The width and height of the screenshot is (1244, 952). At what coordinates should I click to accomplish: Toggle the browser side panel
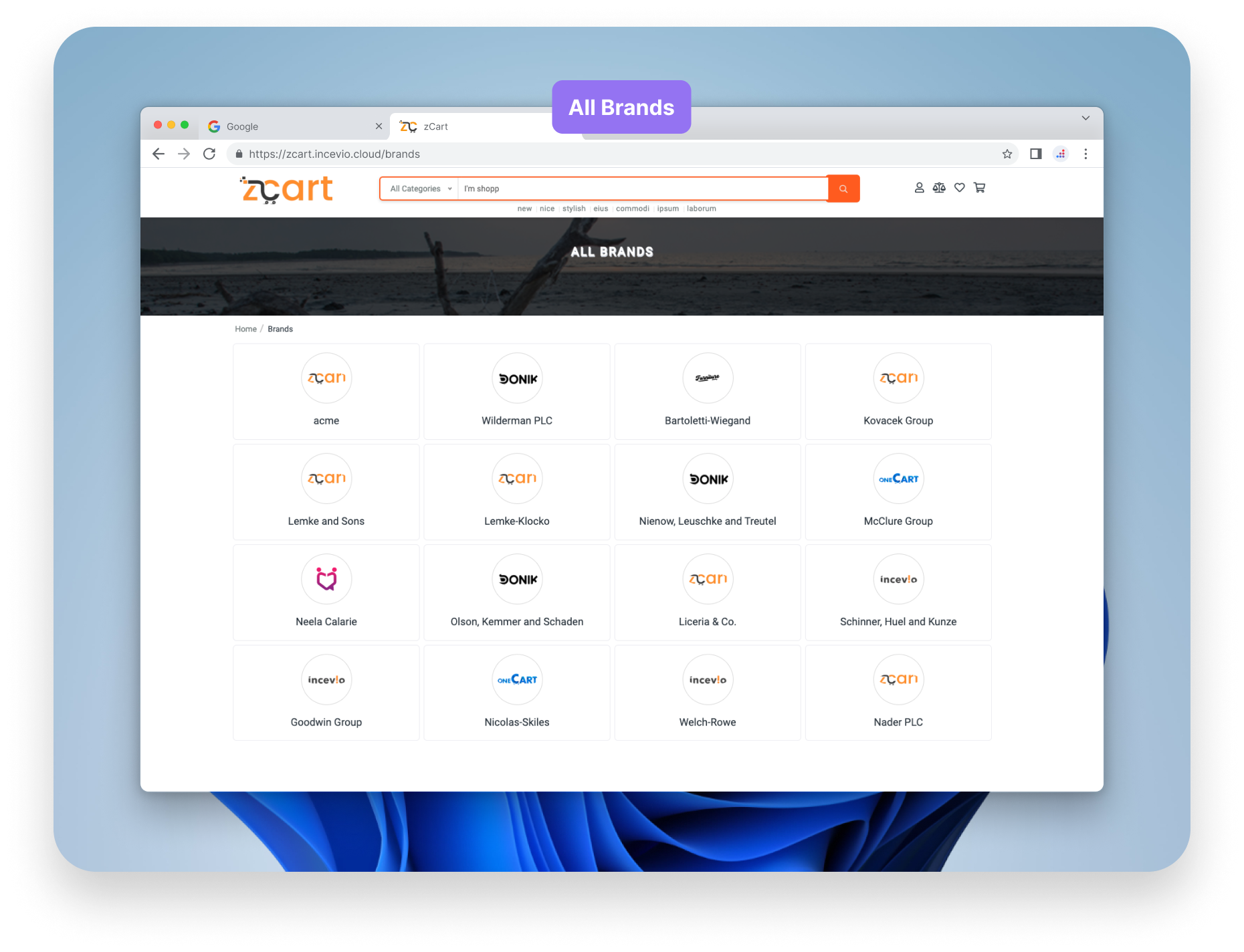tap(1035, 154)
